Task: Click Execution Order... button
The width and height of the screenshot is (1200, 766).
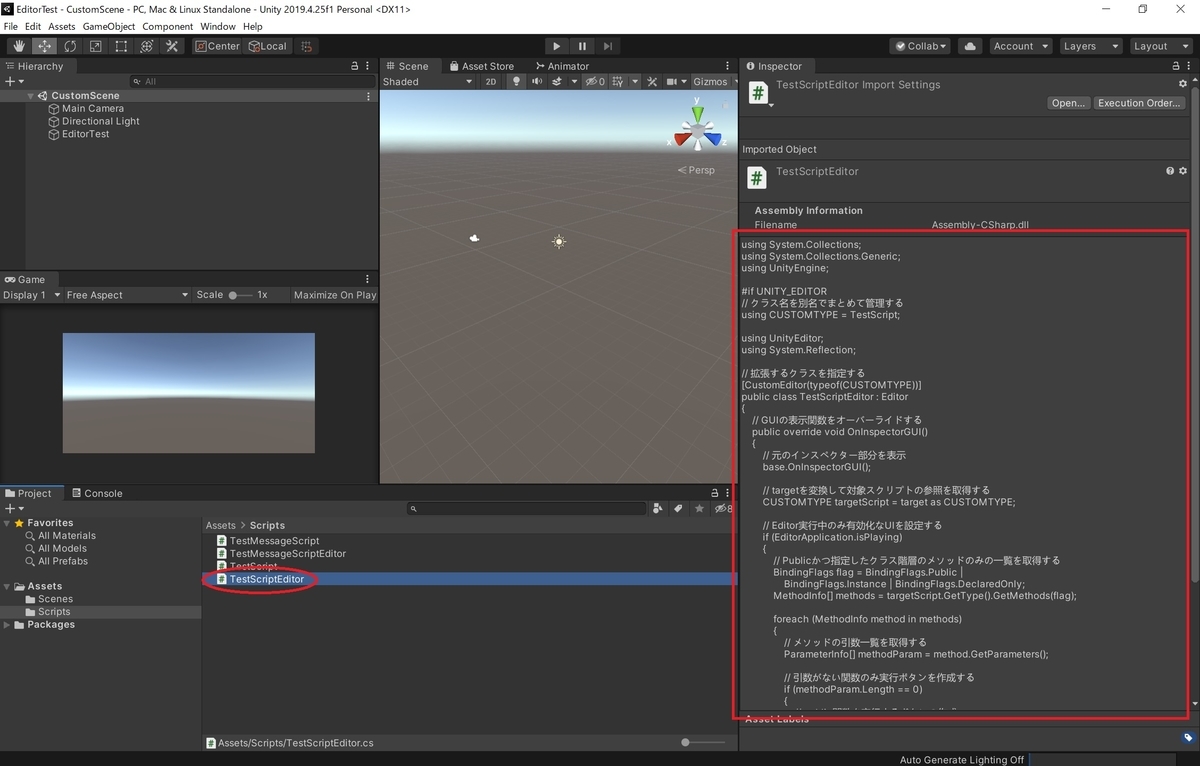Action: [x=1139, y=103]
